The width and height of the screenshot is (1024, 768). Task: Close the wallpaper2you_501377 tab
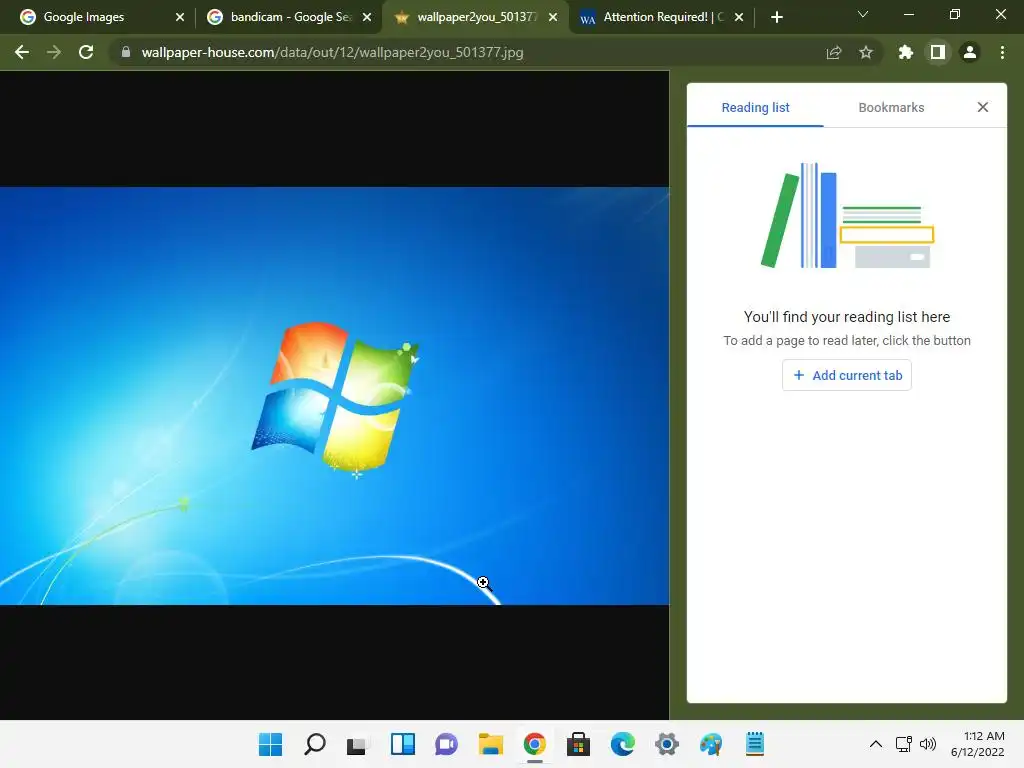[x=553, y=17]
